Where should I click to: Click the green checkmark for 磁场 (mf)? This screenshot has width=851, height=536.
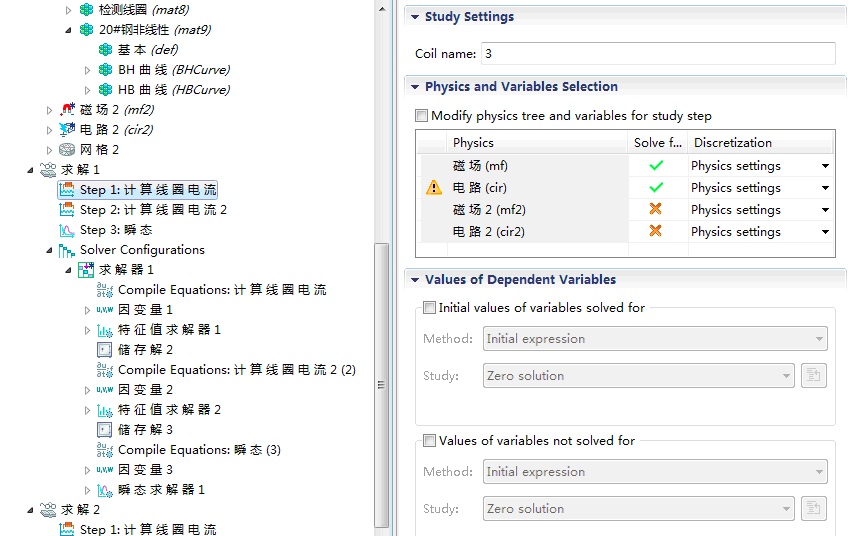point(656,166)
